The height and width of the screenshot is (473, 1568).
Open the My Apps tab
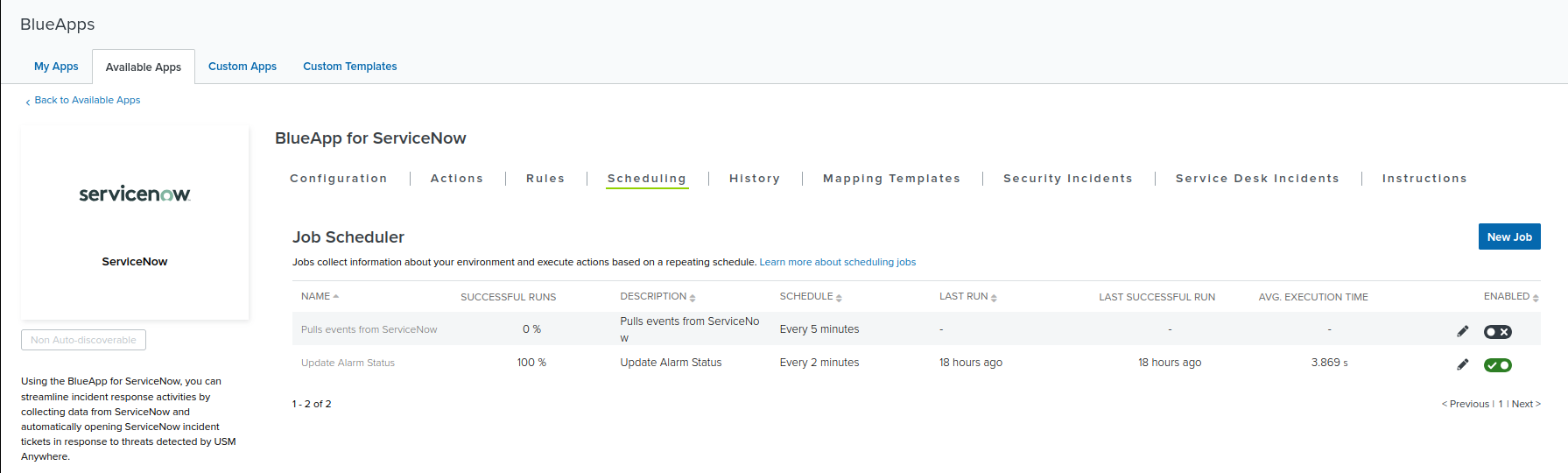(56, 67)
